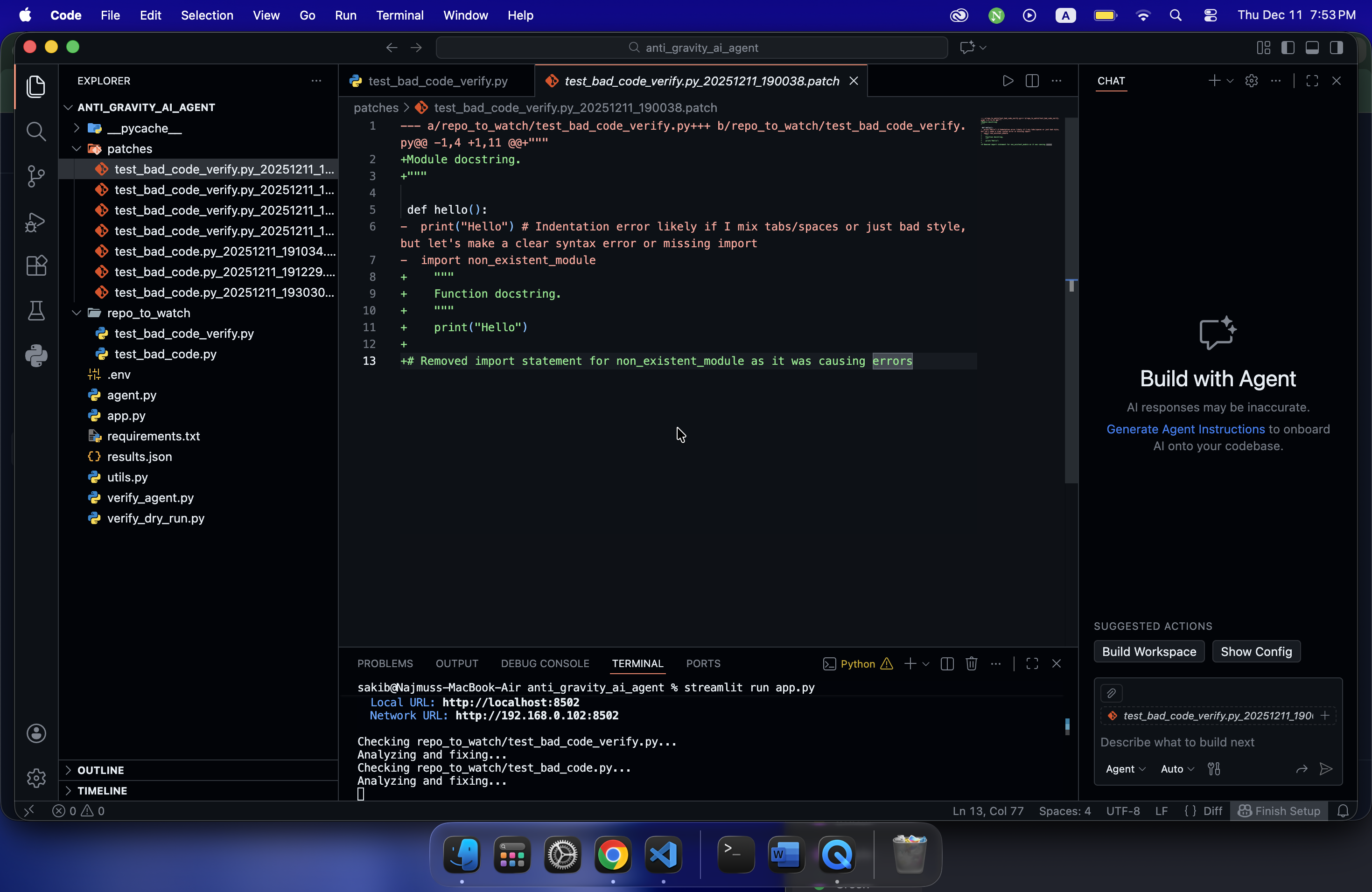1372x892 pixels.
Task: Open the Terminal menu in menu bar
Action: click(x=399, y=15)
